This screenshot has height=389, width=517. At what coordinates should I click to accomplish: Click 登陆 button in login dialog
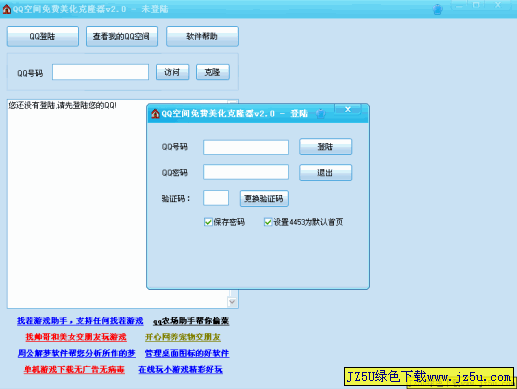click(x=325, y=147)
